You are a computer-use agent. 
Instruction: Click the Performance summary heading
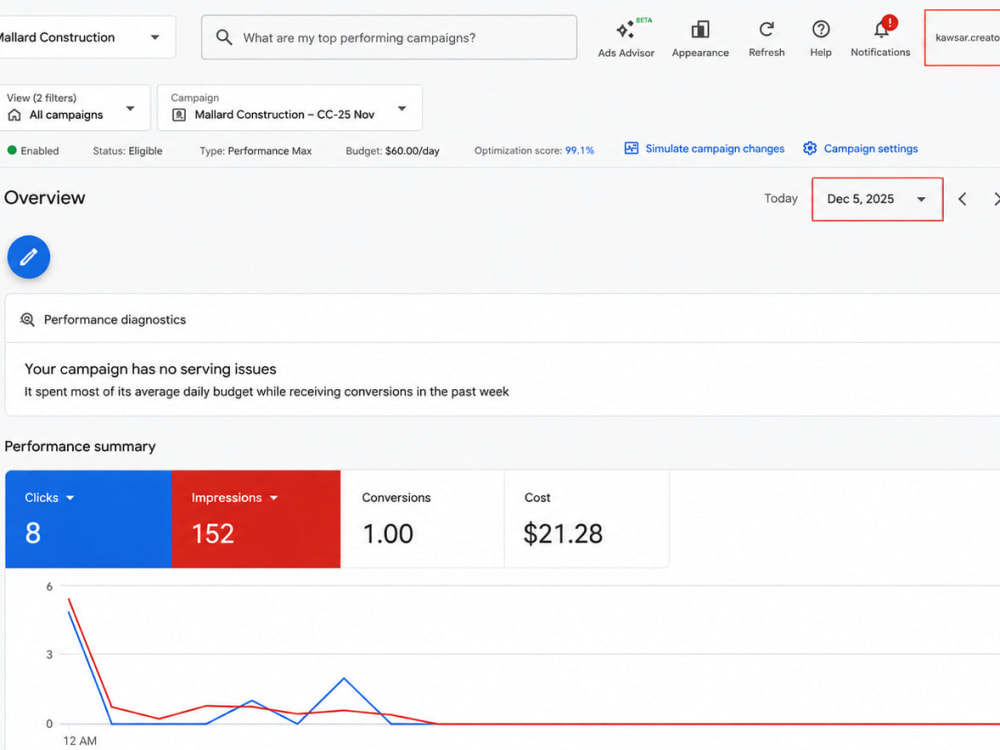click(x=80, y=446)
